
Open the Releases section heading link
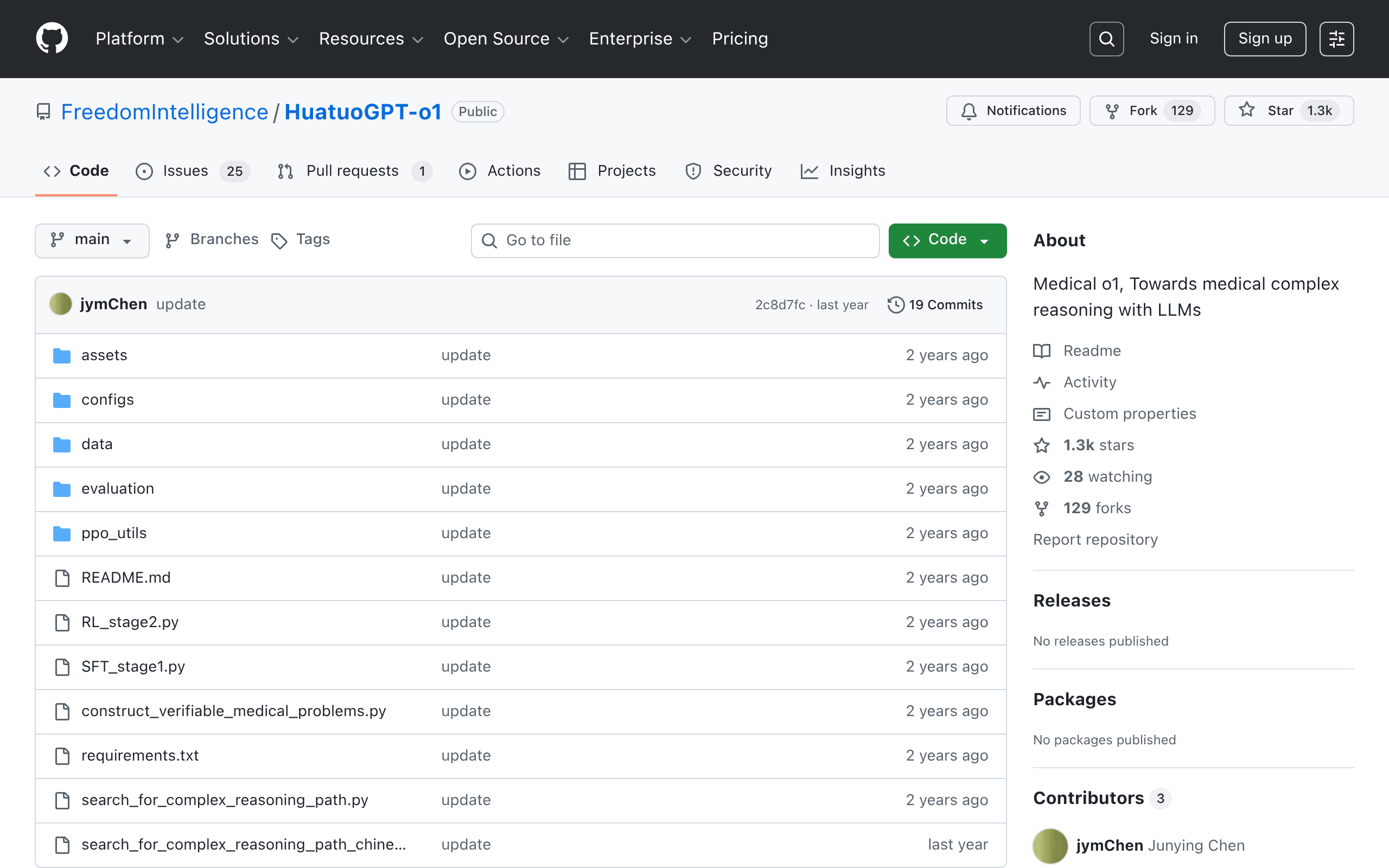pos(1072,601)
